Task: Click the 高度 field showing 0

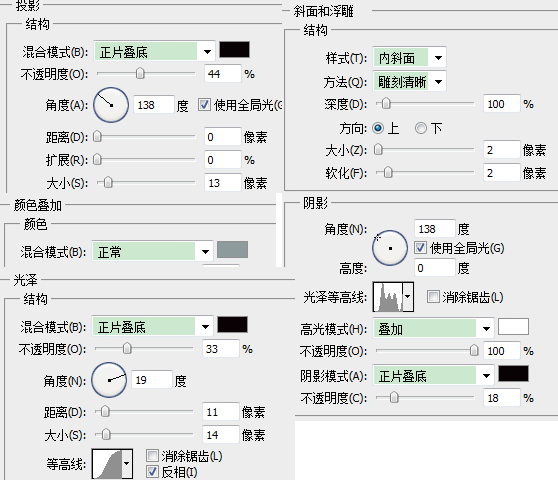Action: tap(435, 268)
